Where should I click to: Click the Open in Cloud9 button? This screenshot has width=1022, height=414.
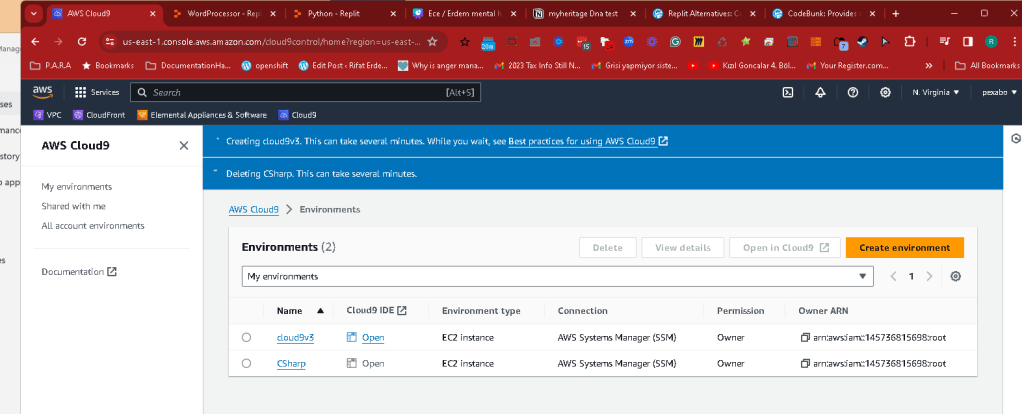click(x=785, y=248)
